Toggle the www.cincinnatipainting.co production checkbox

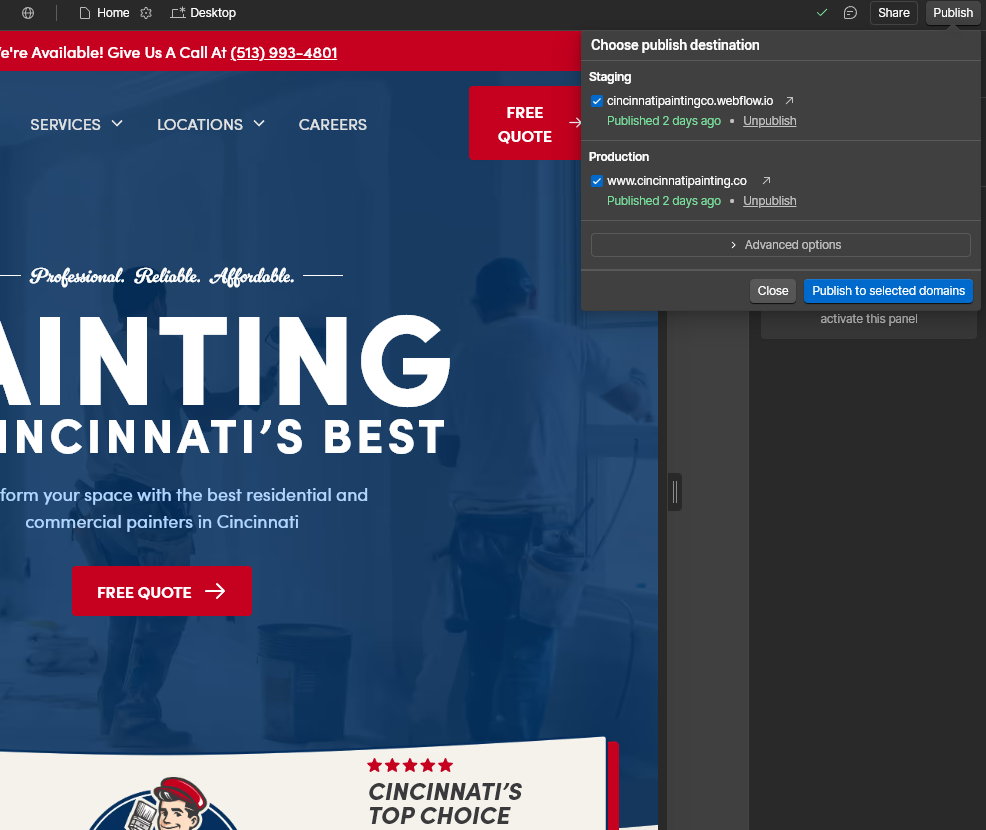tap(597, 181)
